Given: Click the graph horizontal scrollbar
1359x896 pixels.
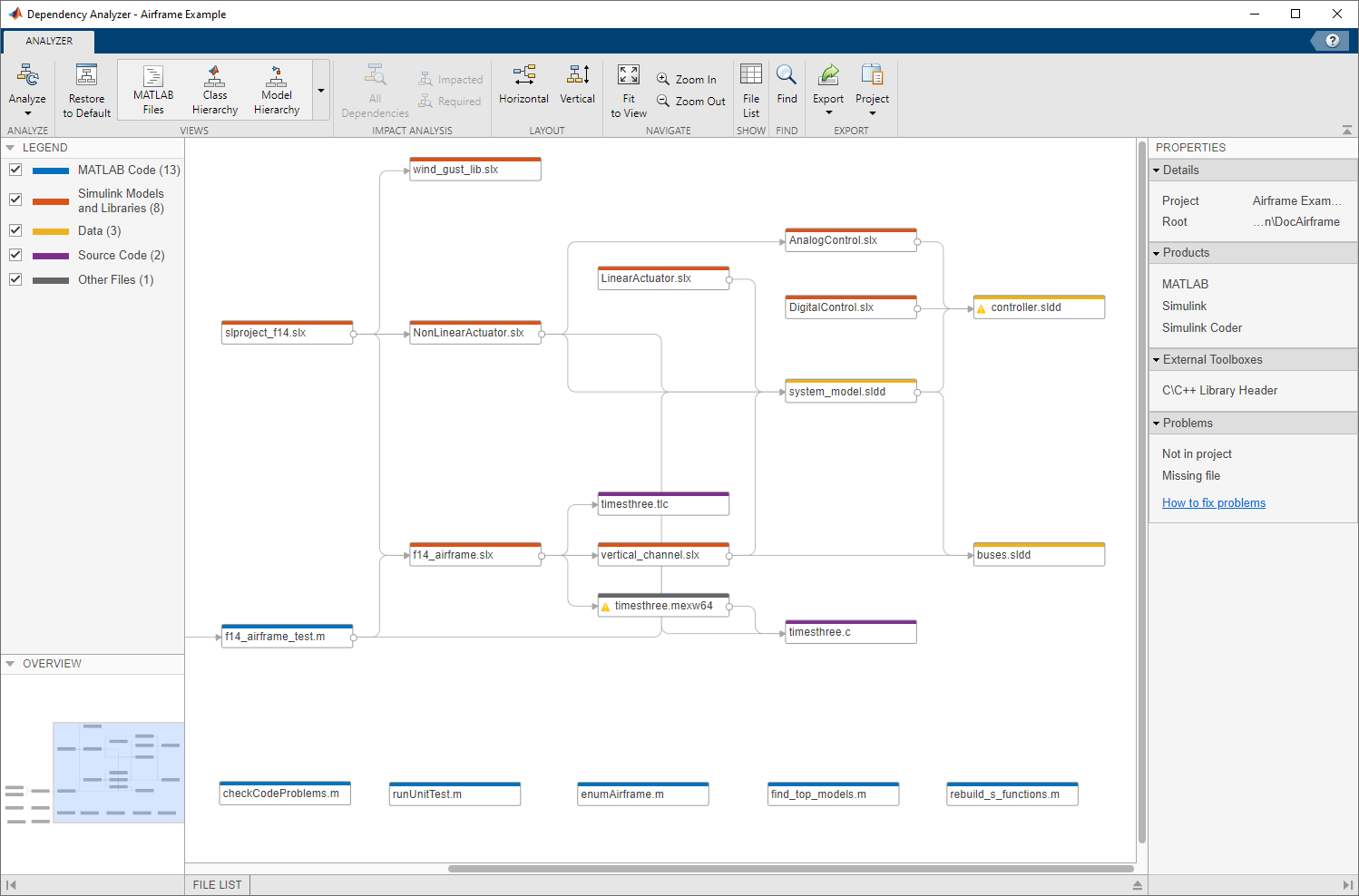Looking at the screenshot, I should 790,869.
